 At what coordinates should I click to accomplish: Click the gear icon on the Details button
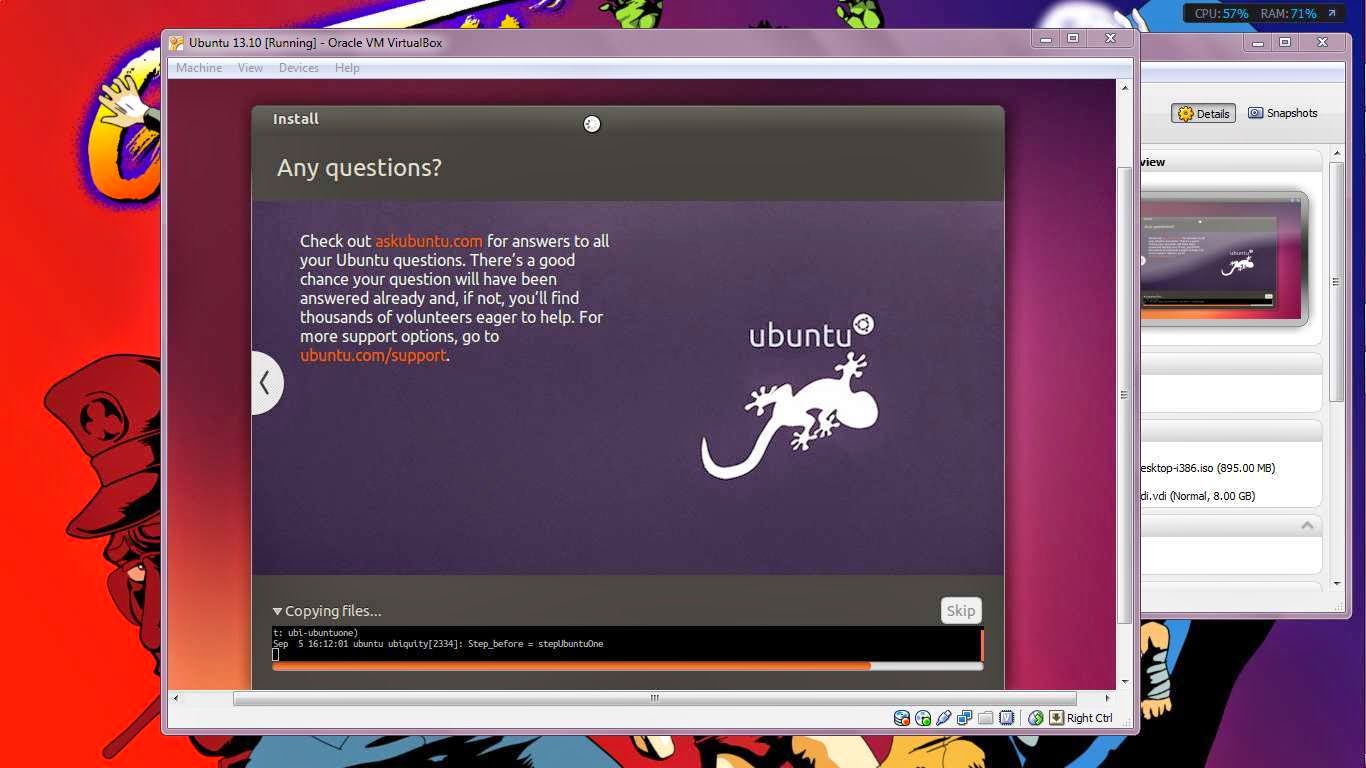(1185, 114)
